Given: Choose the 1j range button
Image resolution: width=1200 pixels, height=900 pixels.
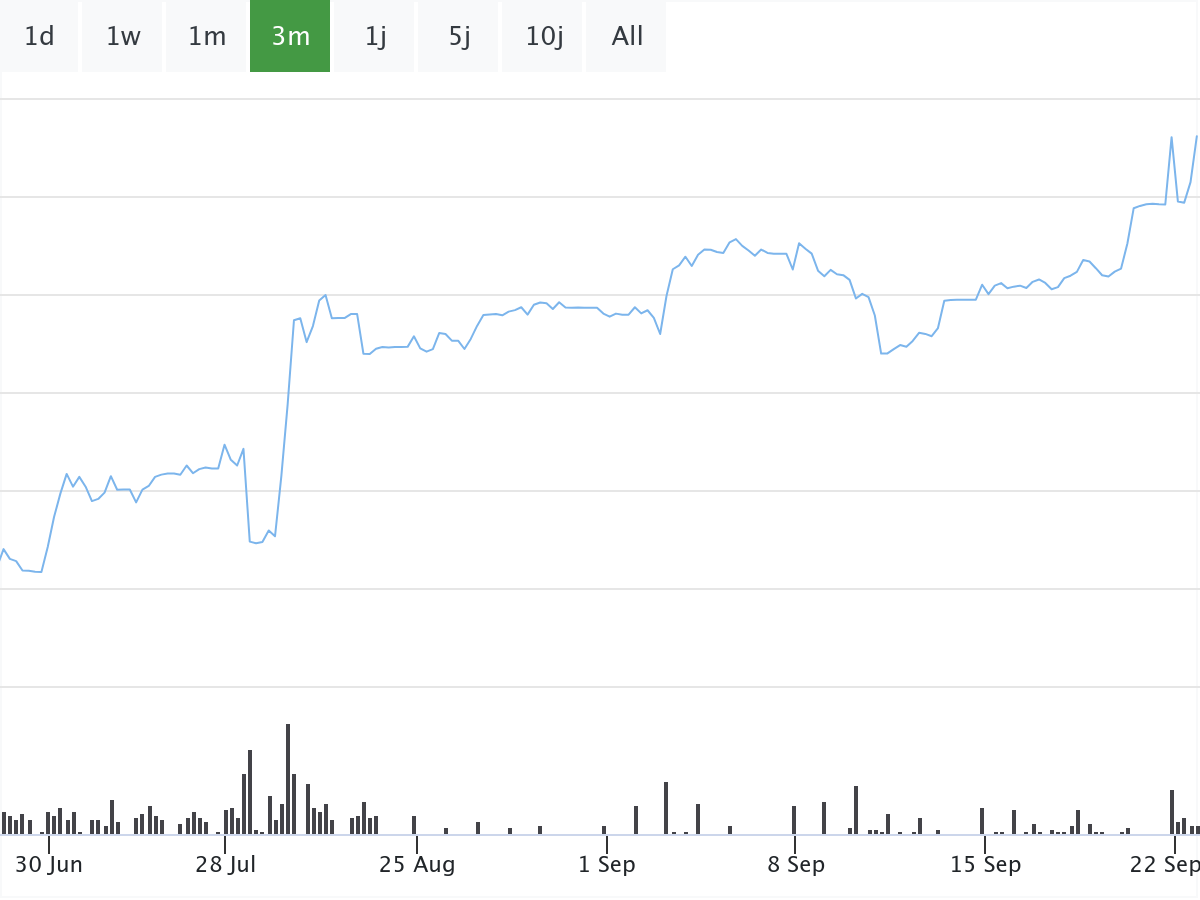Looking at the screenshot, I should coord(375,37).
